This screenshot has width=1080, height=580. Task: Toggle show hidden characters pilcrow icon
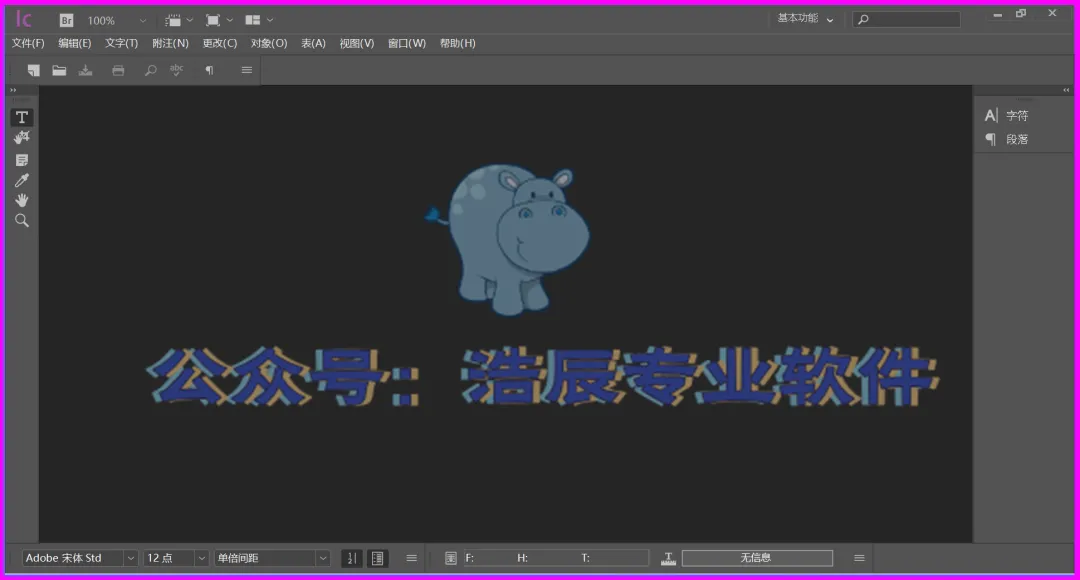pos(209,70)
